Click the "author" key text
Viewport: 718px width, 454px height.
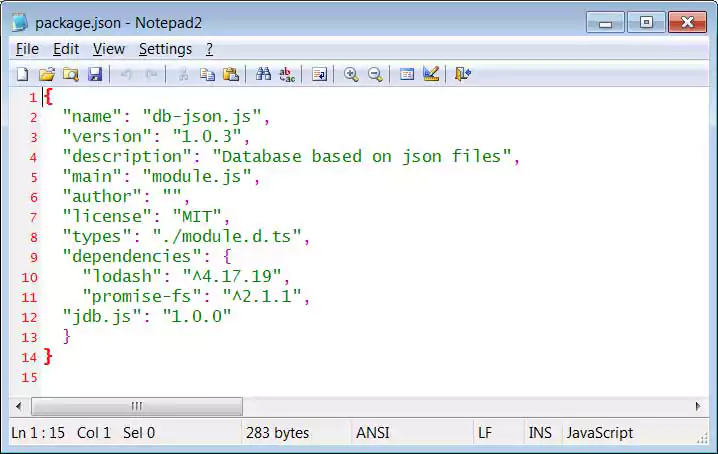coord(102,197)
